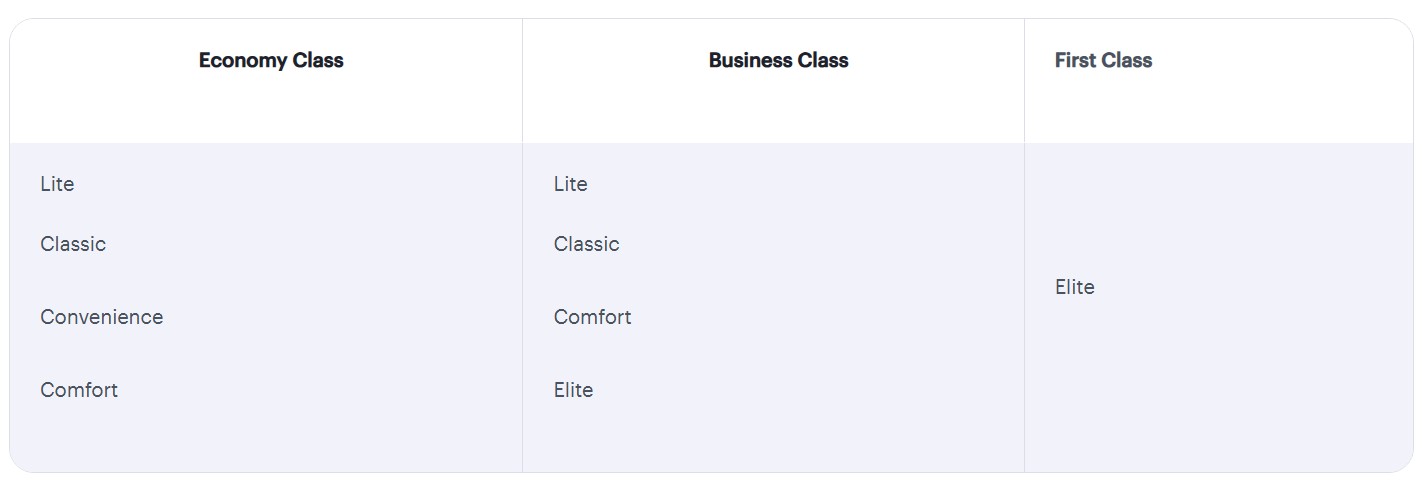Click blank area below First Class Elite fare
This screenshot has height=485, width=1423.
[1200, 390]
